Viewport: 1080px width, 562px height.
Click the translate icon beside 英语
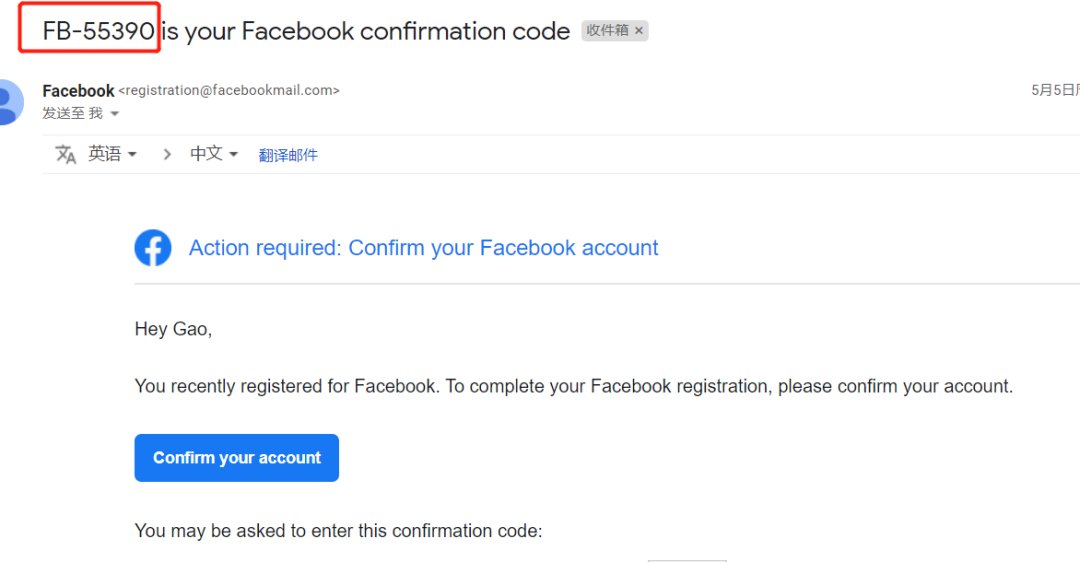[66, 154]
